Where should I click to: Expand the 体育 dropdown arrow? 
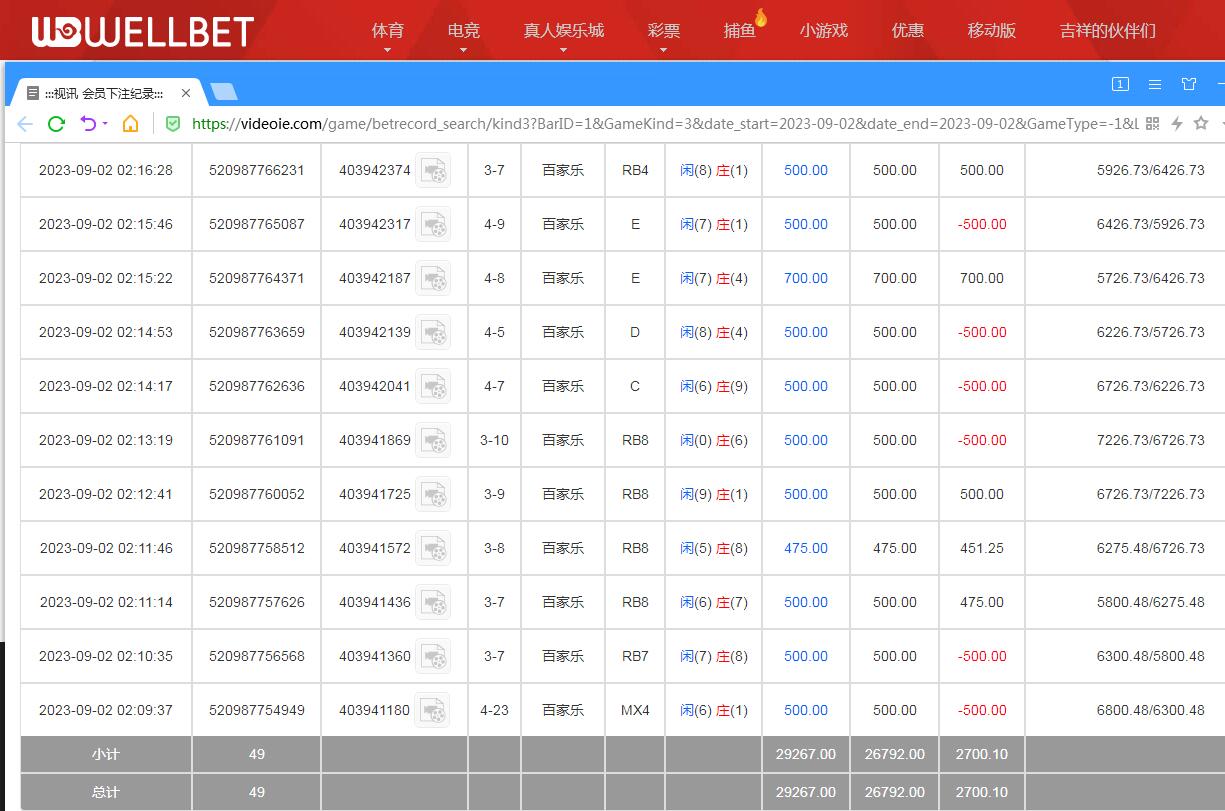[388, 49]
